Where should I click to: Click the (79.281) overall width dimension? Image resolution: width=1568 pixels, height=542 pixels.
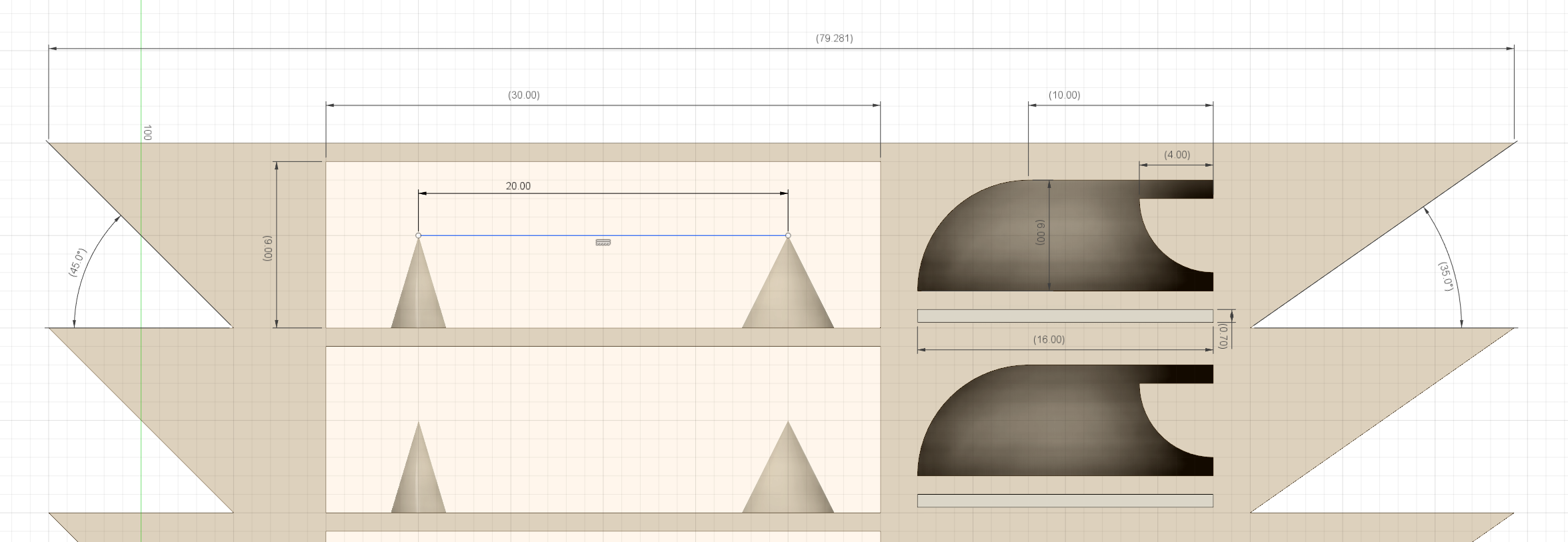(x=834, y=38)
